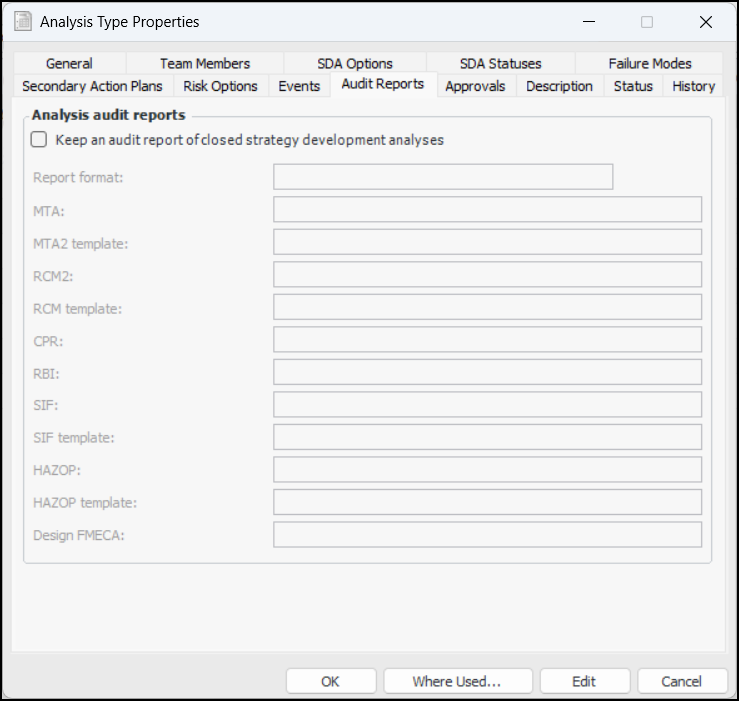Click the MTA2 template field
739x701 pixels.
click(x=487, y=242)
